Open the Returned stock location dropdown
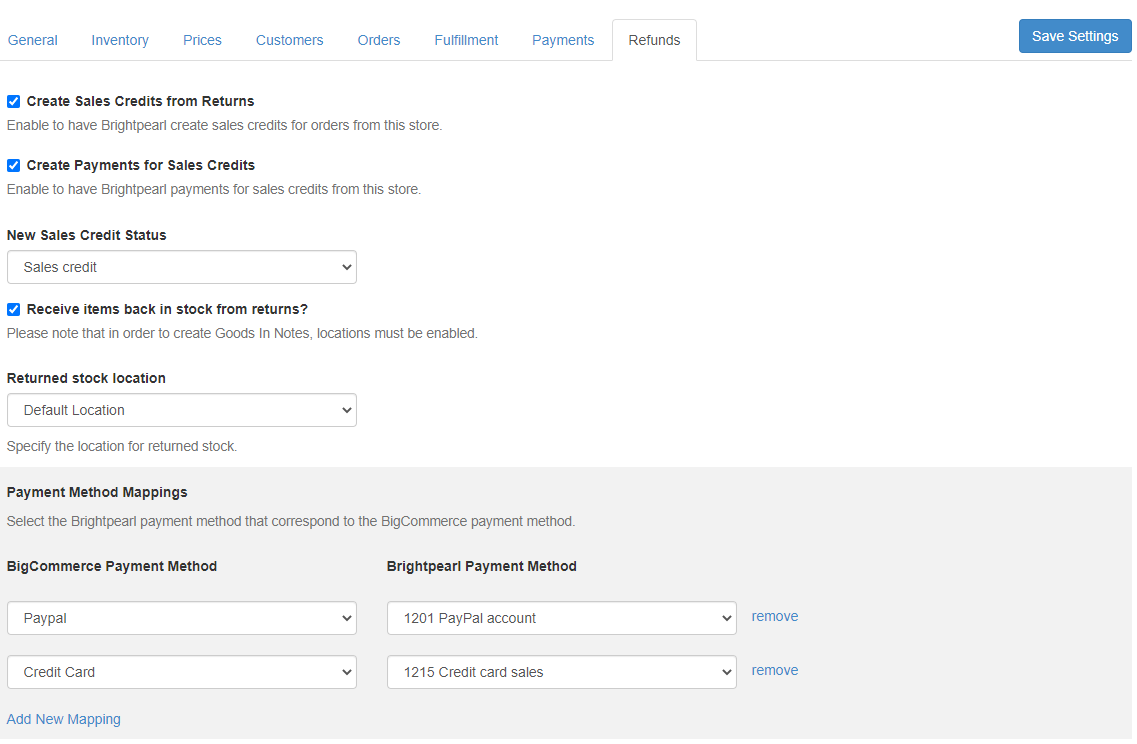This screenshot has width=1137, height=744. pos(181,410)
